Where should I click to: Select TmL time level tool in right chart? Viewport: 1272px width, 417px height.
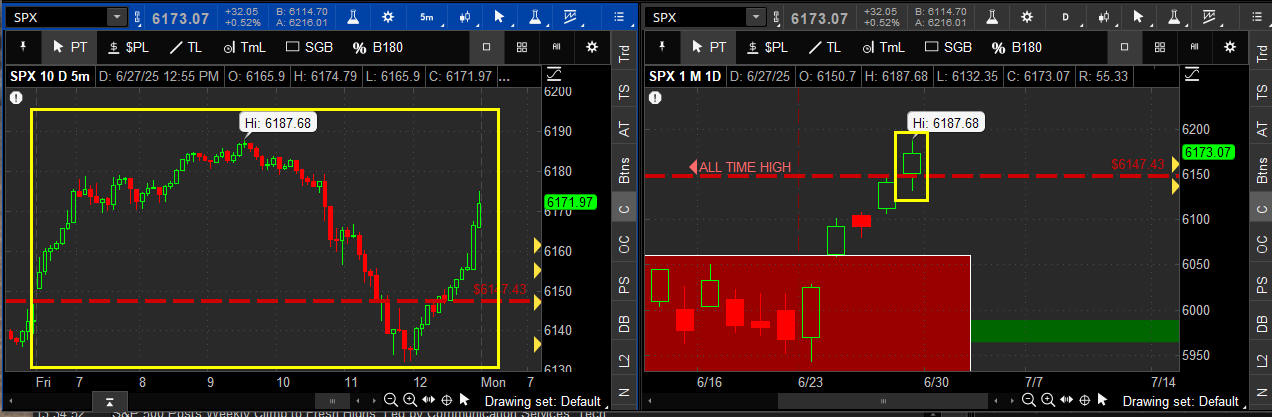click(882, 47)
